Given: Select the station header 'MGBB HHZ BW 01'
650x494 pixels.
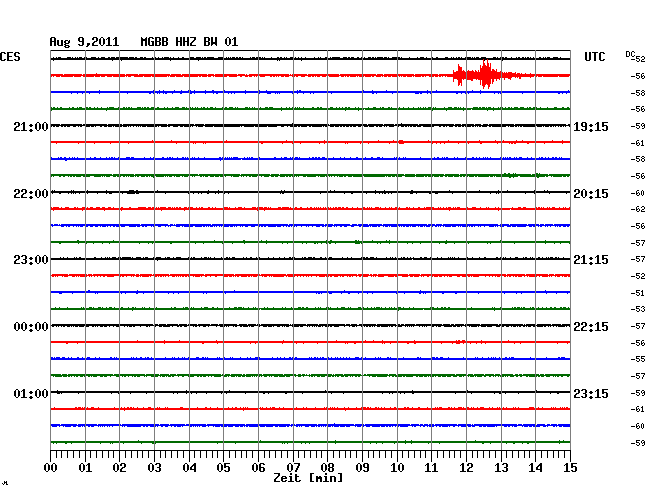Looking at the screenshot, I should (189, 42).
